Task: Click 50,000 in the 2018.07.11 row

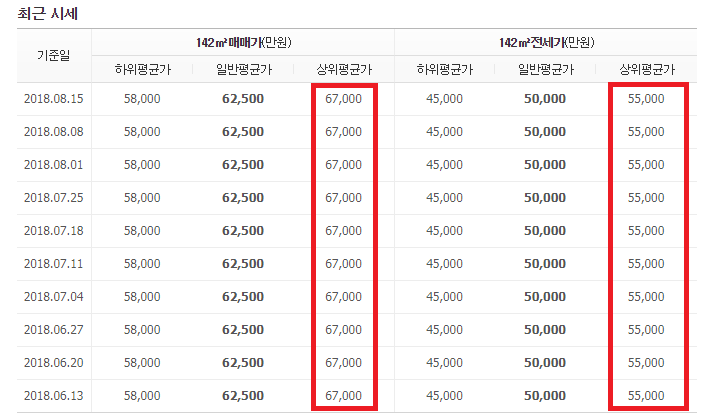Action: pos(545,264)
